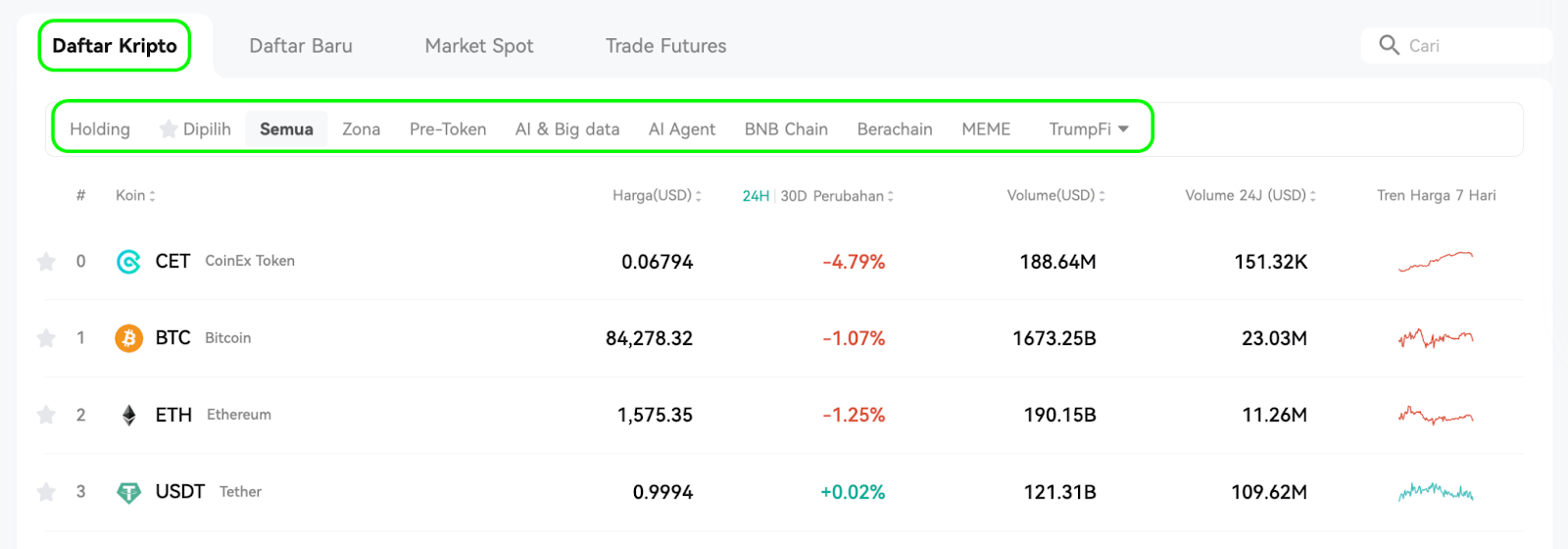The height and width of the screenshot is (549, 1568).
Task: Sort by Harga(USD) column arrows
Action: pyautogui.click(x=698, y=196)
